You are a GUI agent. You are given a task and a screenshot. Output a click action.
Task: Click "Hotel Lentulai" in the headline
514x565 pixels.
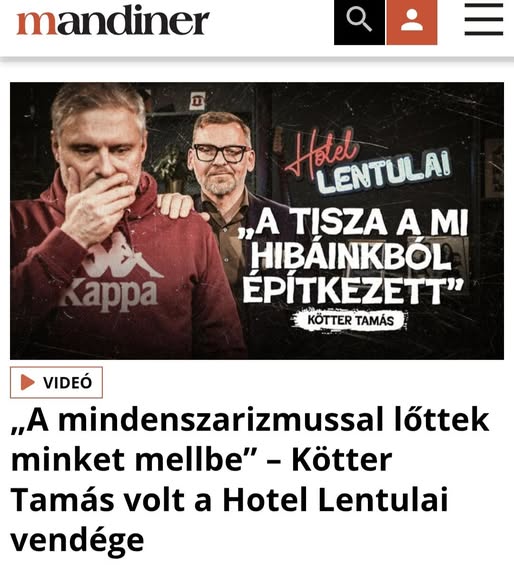pyautogui.click(x=335, y=499)
